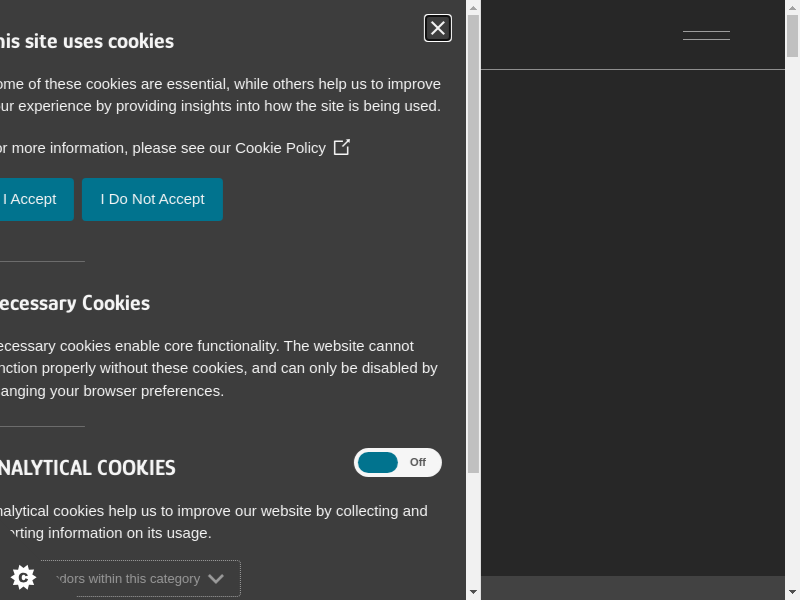Open the hamburger menu on the page header
Screen dimensions: 800x600
point(706,35)
